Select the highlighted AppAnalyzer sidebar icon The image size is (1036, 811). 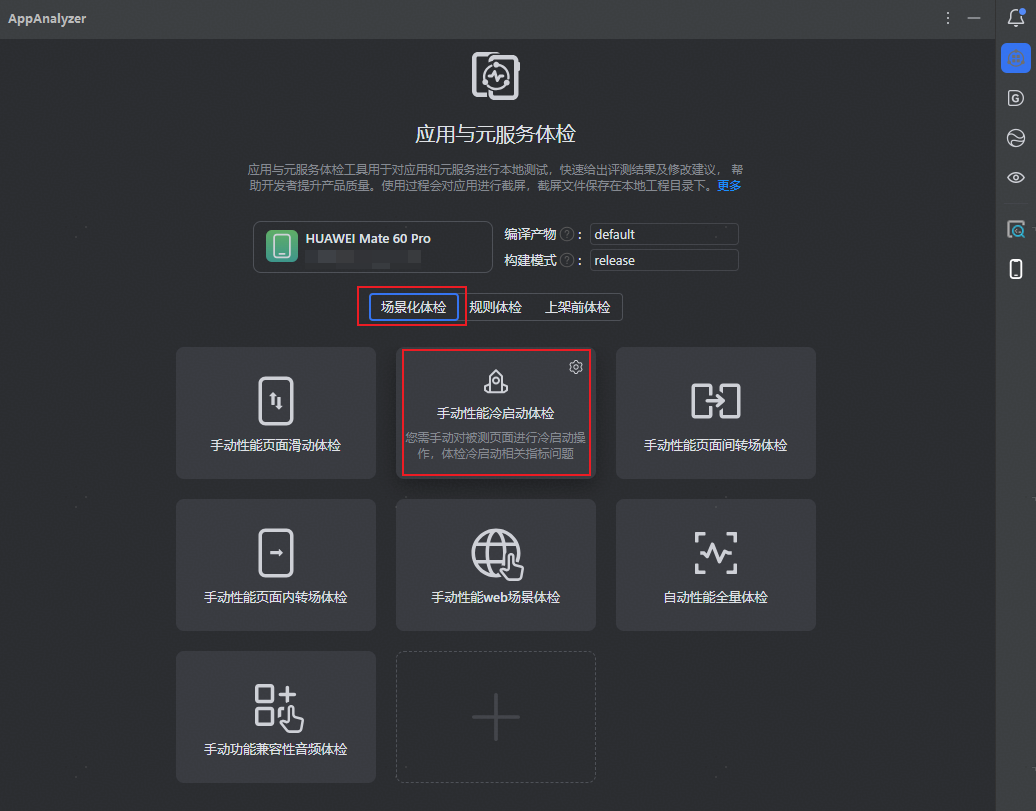[1016, 58]
